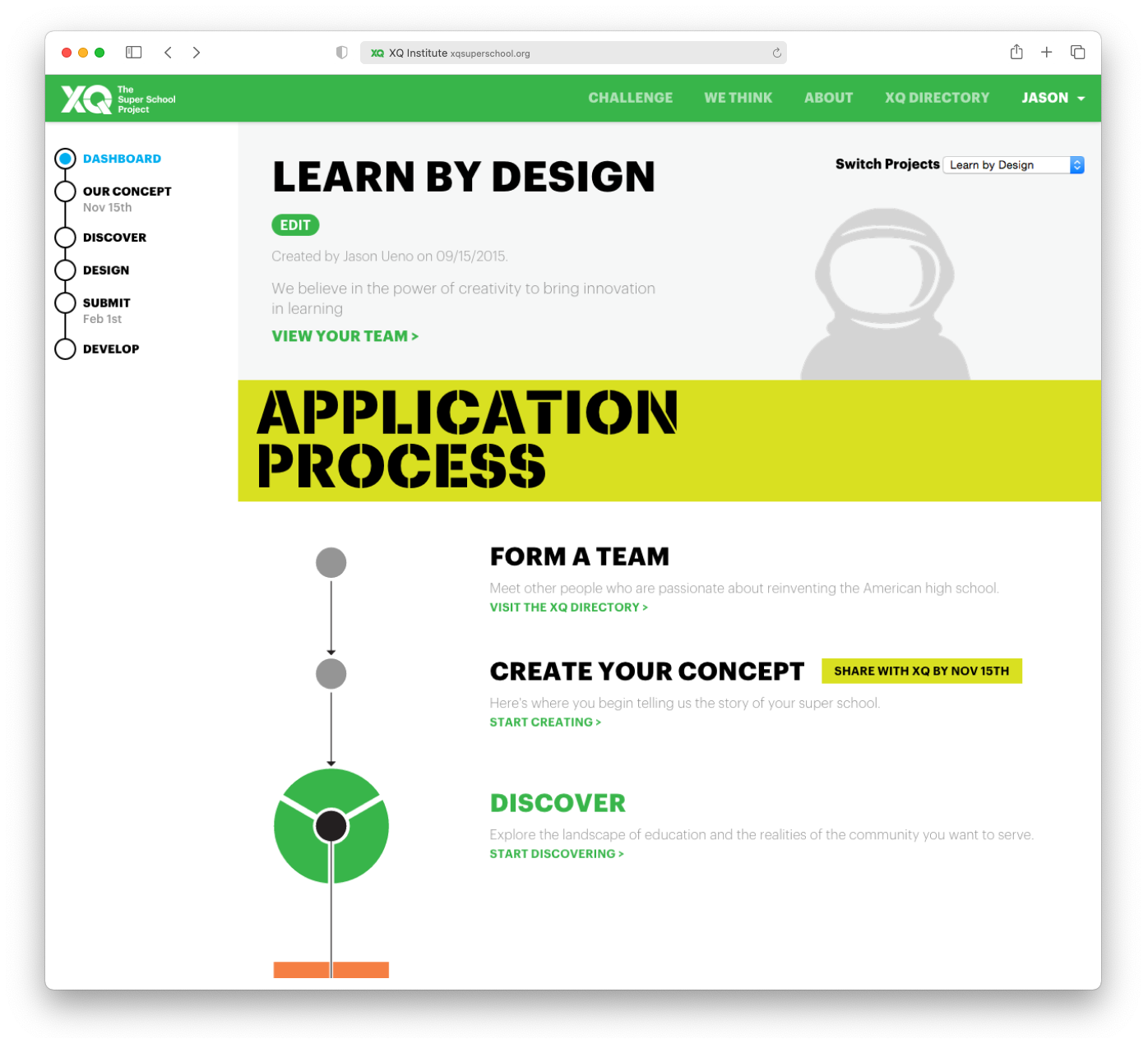Click the green Discover circle graphic
The height and width of the screenshot is (1048, 1148).
pyautogui.click(x=331, y=826)
